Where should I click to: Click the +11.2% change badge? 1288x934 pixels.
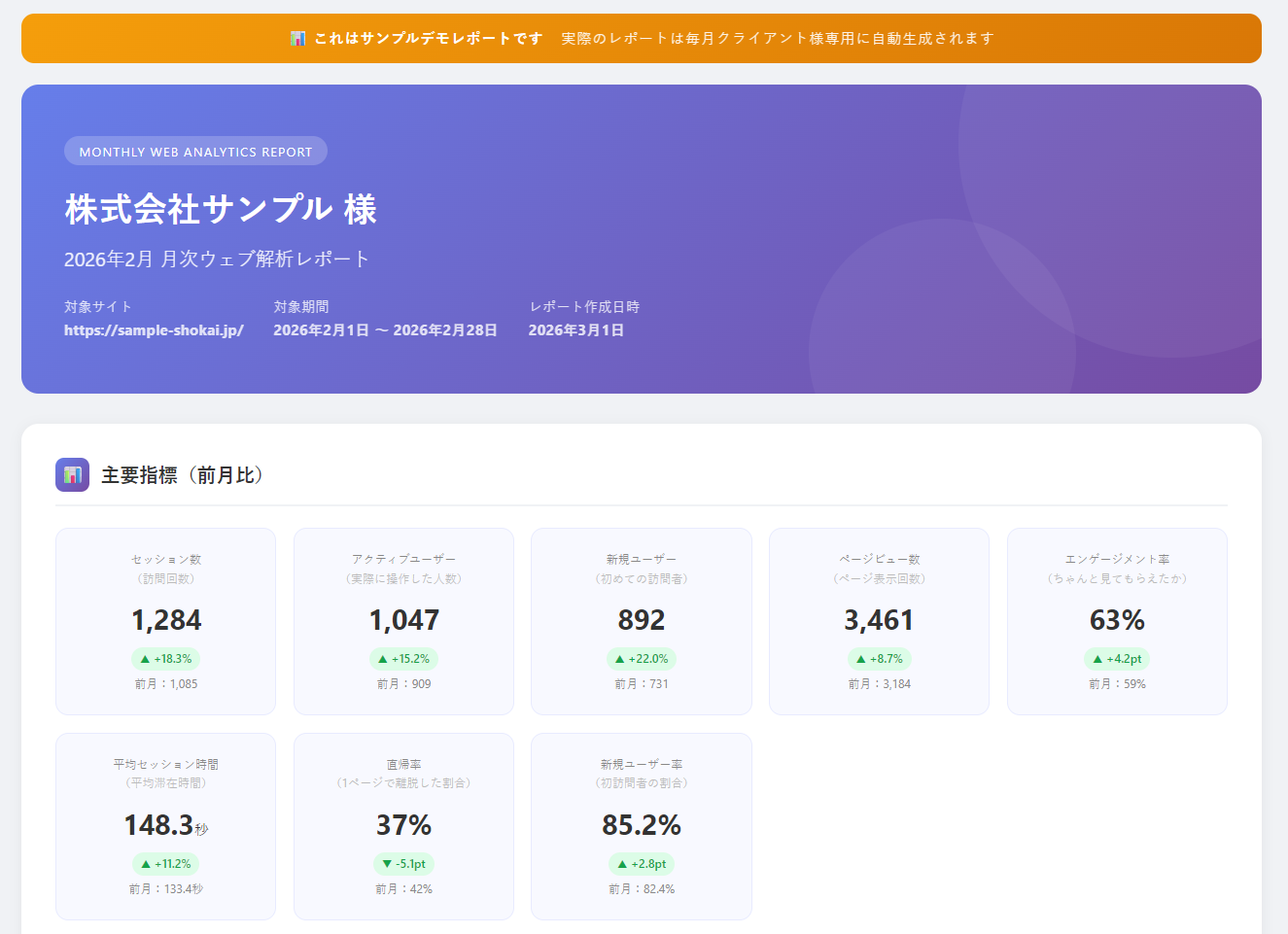[165, 864]
